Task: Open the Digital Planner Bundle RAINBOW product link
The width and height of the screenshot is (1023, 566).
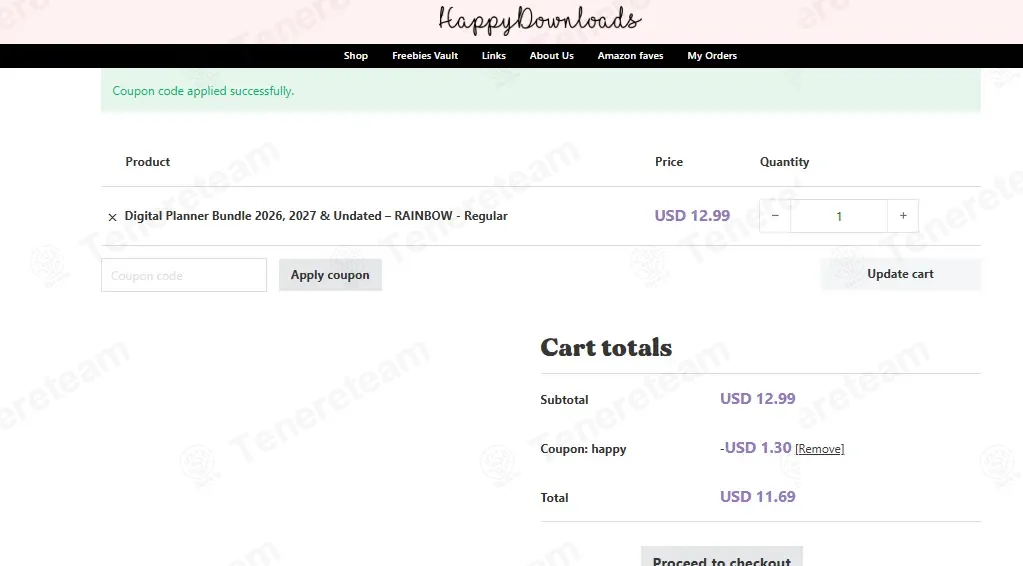Action: coord(316,216)
